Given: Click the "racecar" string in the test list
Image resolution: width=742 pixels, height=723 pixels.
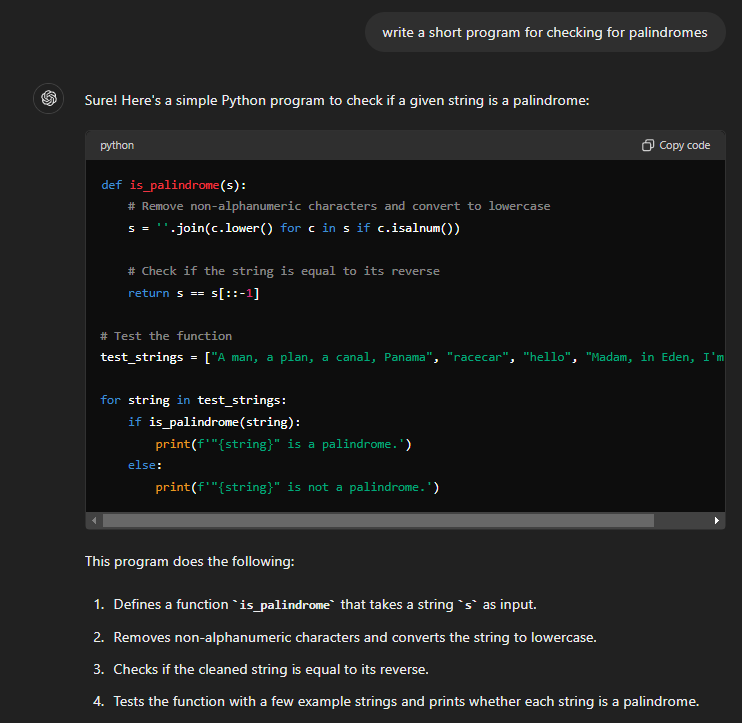Looking at the screenshot, I should [x=478, y=357].
